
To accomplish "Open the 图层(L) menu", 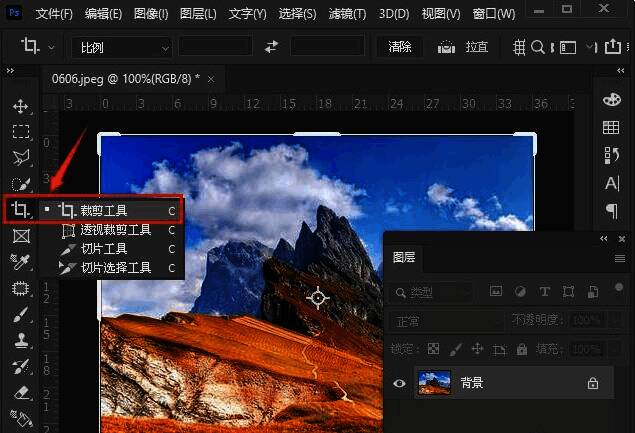I will [198, 14].
